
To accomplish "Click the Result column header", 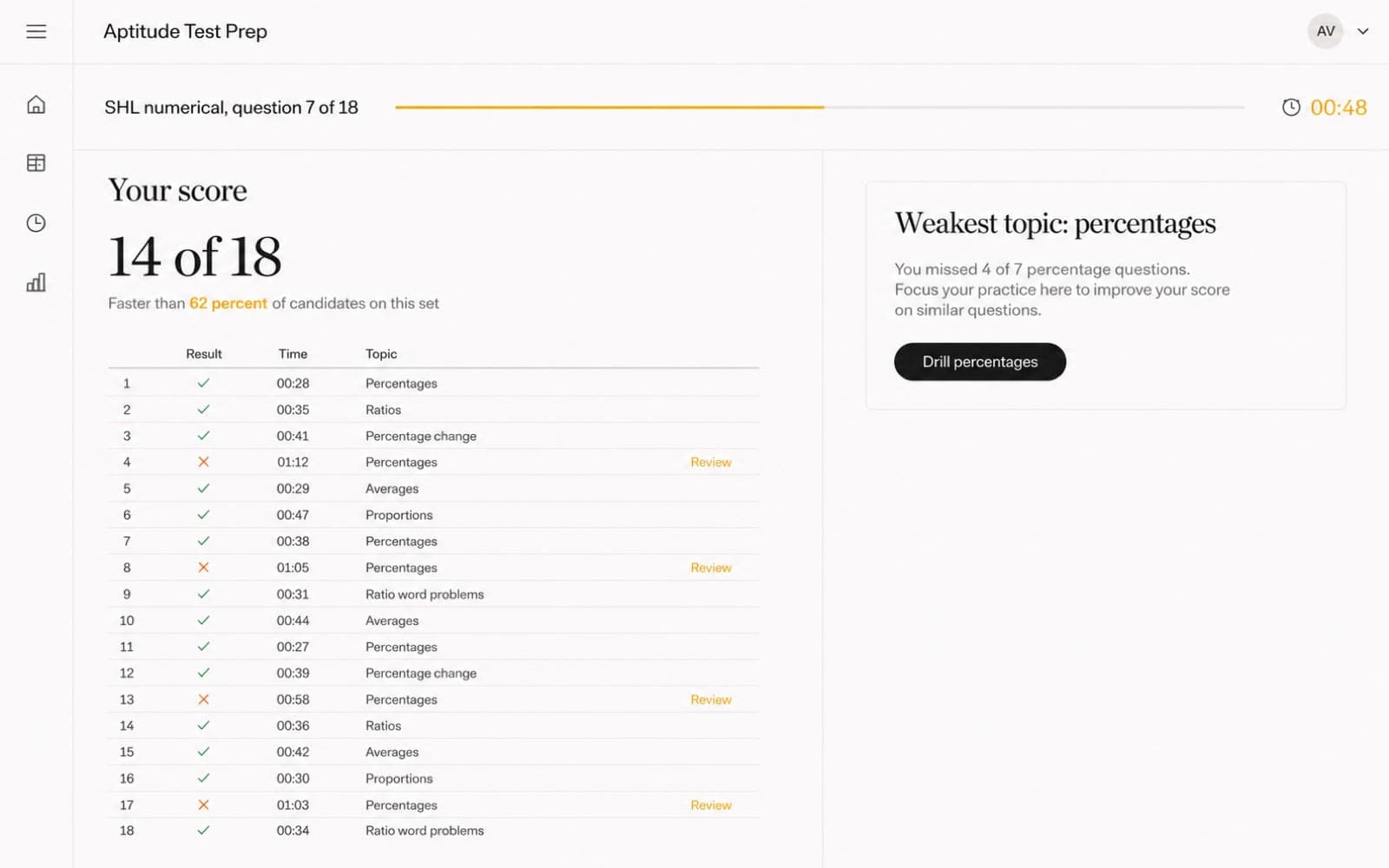I will click(x=204, y=354).
